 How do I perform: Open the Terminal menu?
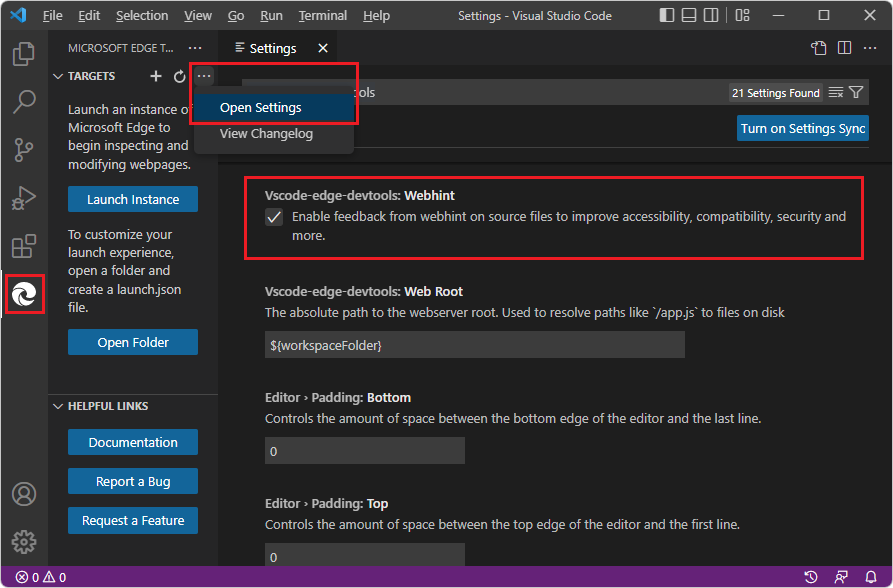pyautogui.click(x=322, y=15)
